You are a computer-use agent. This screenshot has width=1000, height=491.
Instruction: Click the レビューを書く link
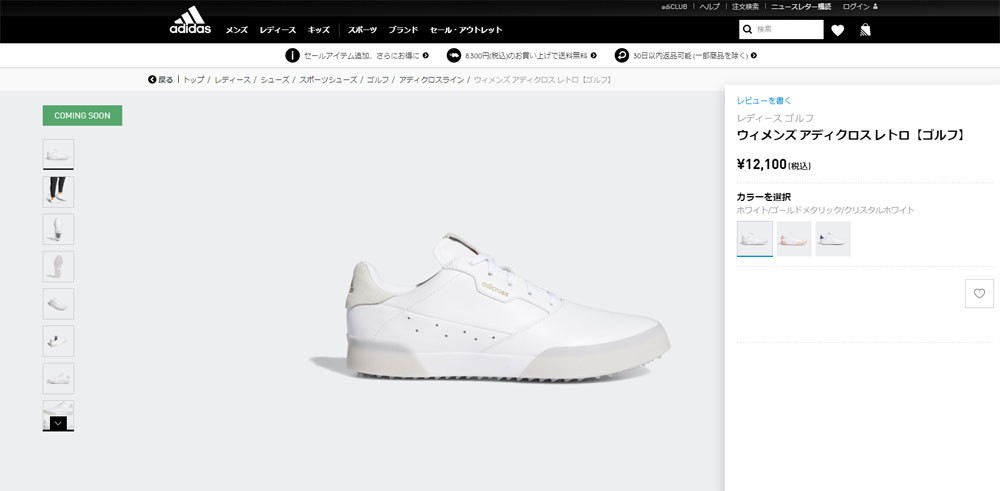(x=763, y=101)
